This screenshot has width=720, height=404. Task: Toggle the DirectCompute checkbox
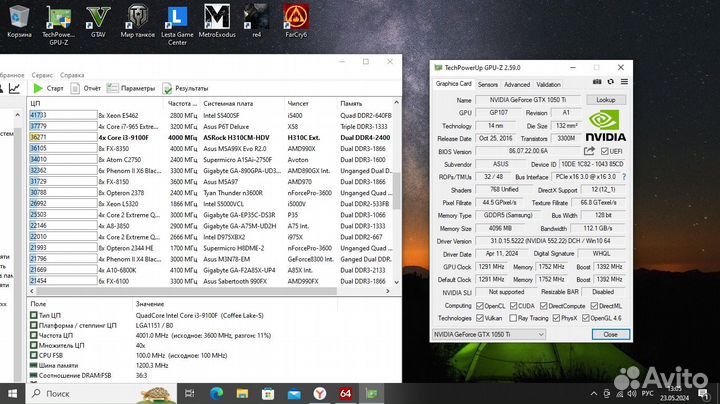click(544, 306)
